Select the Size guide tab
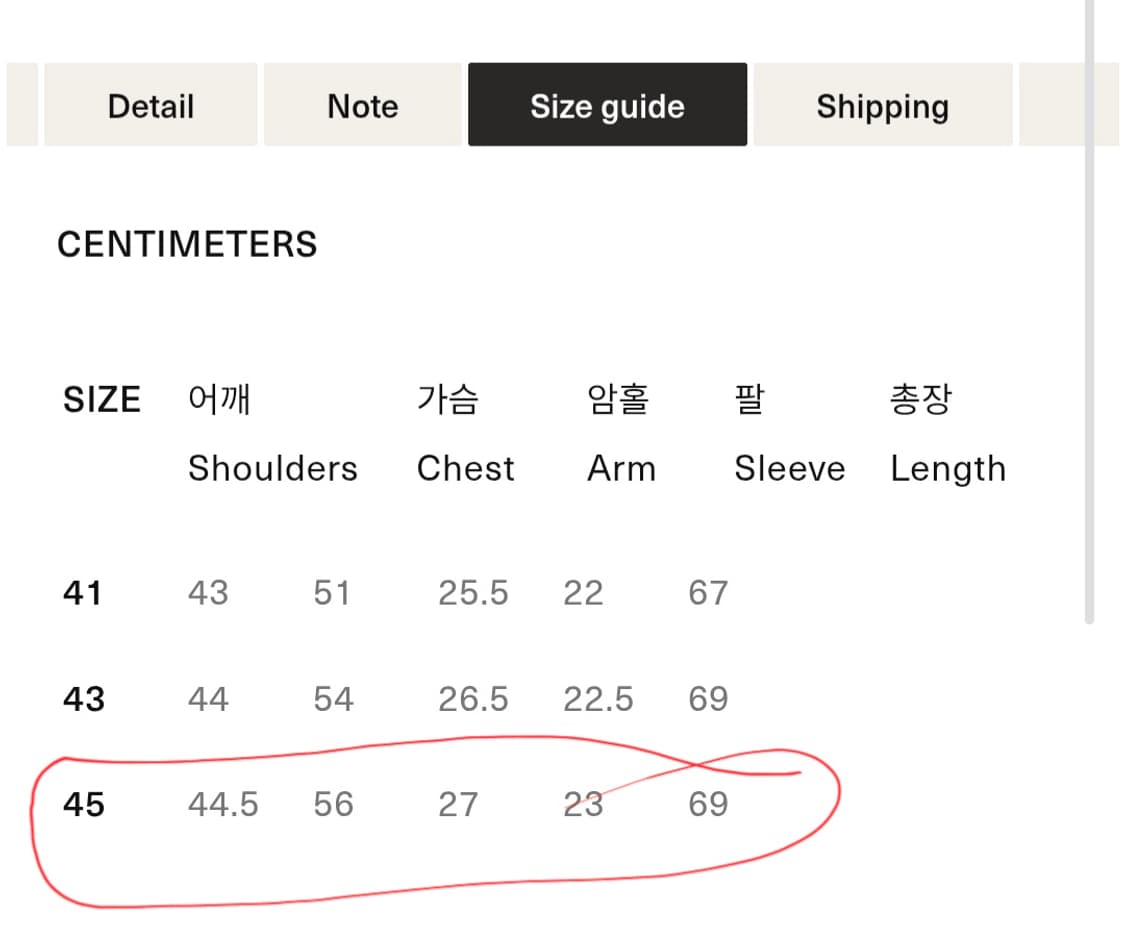 pos(607,106)
